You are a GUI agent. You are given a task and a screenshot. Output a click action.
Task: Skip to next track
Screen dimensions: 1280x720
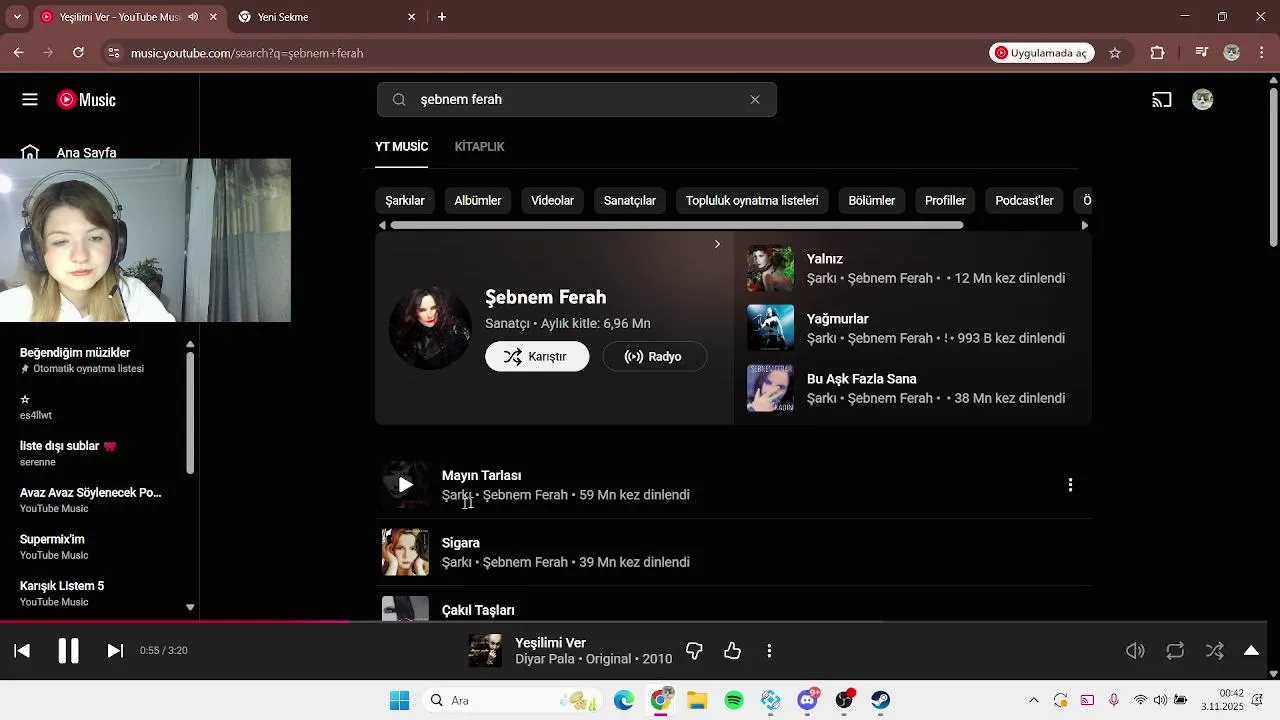tap(115, 651)
